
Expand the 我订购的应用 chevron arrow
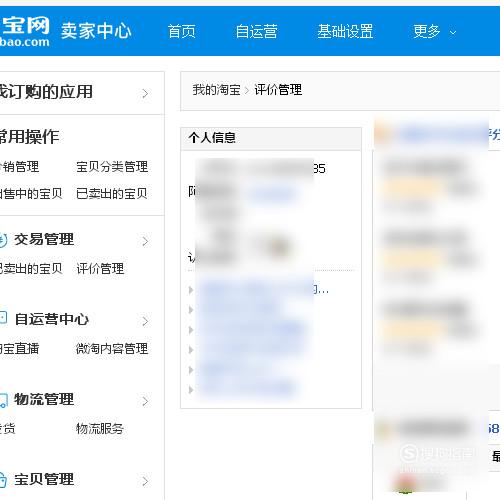tap(145, 93)
